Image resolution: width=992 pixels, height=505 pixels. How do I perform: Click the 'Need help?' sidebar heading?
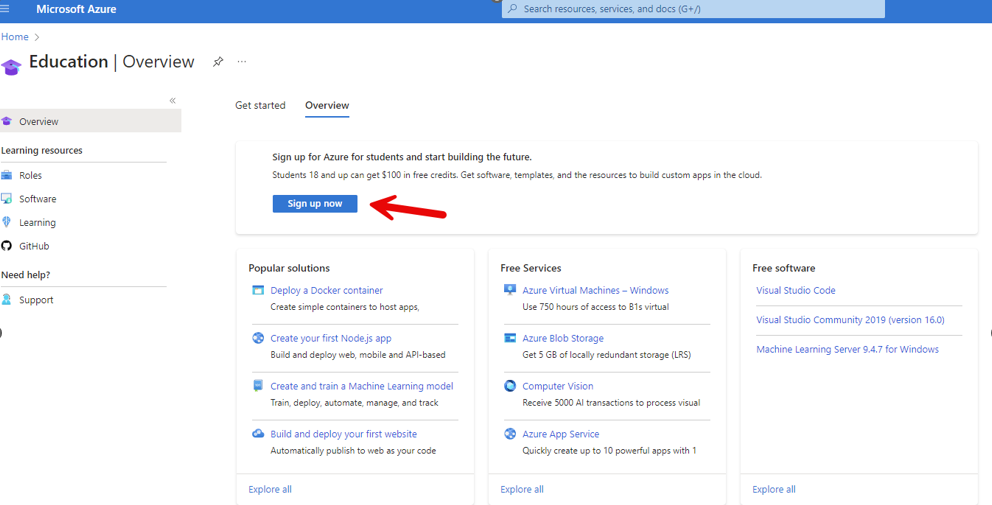click(26, 275)
